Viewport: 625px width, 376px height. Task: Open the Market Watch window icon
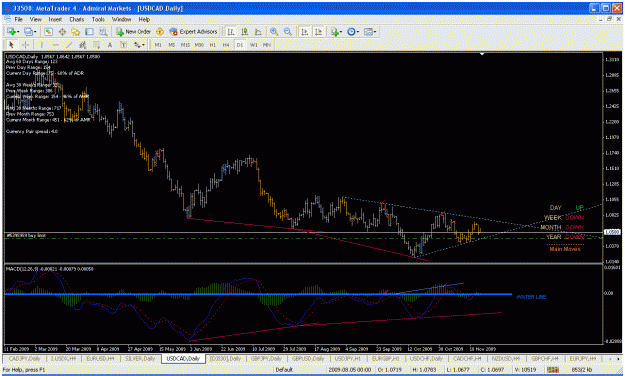pos(48,32)
